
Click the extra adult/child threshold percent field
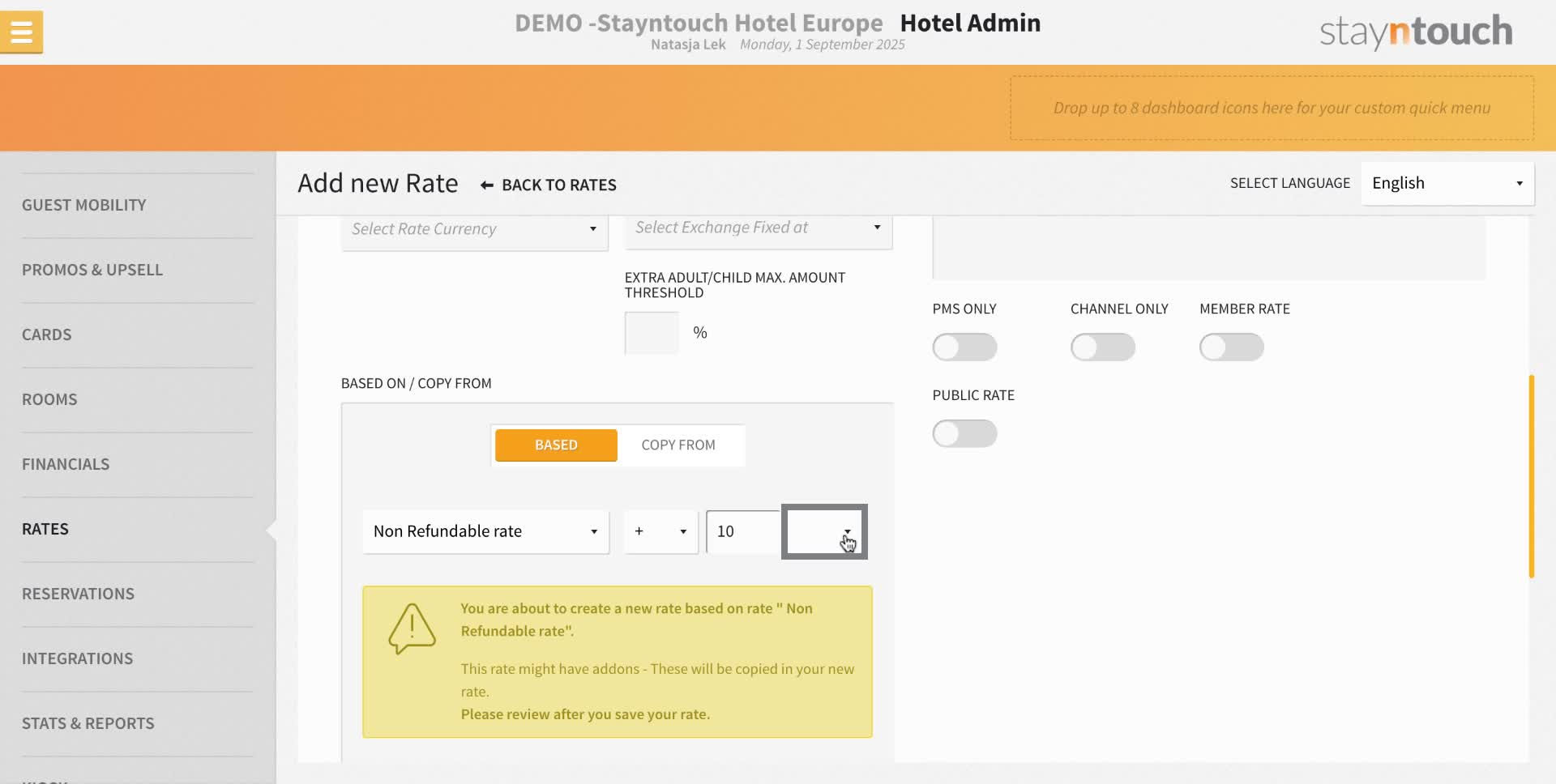(x=652, y=333)
